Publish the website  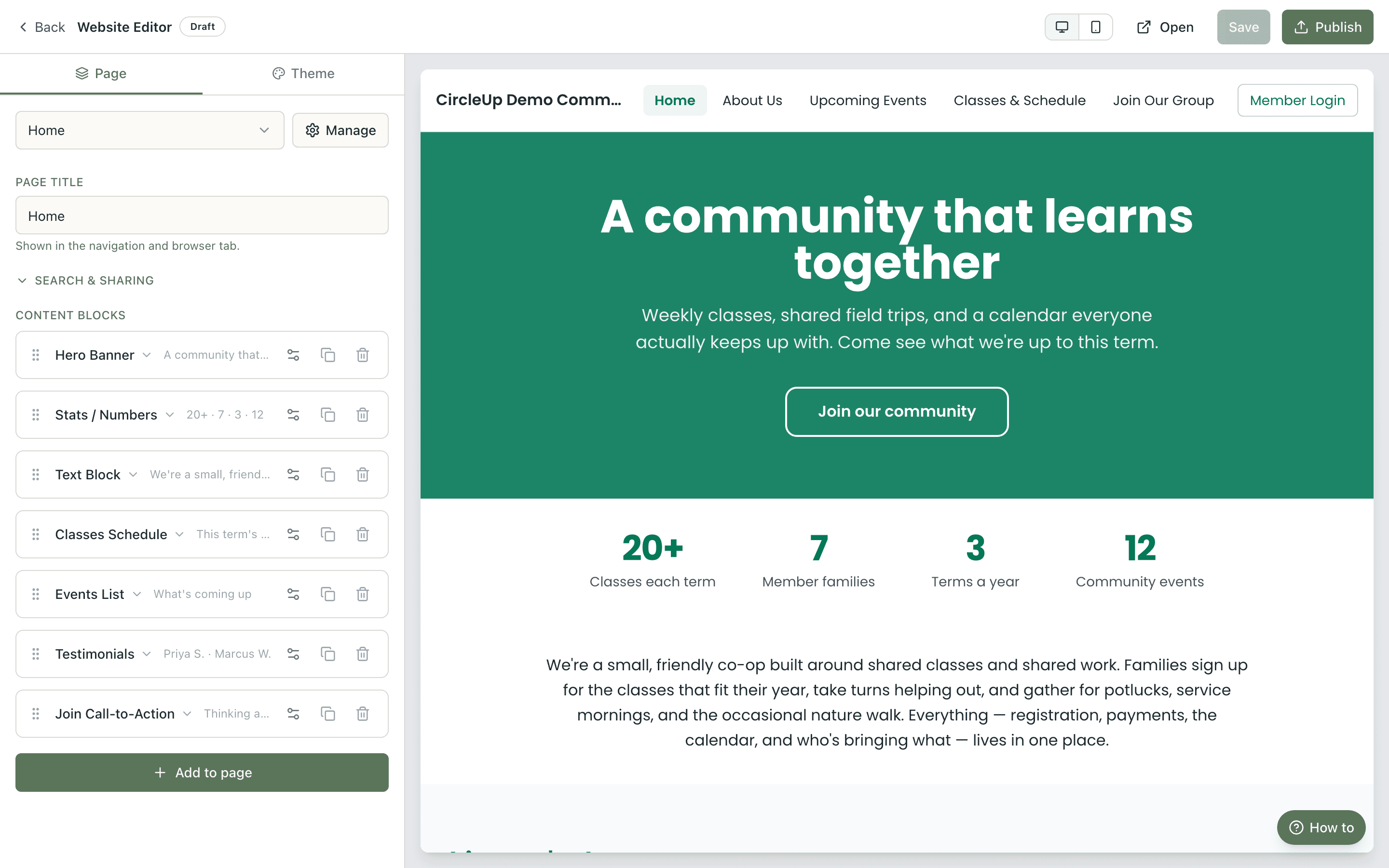pos(1327,27)
